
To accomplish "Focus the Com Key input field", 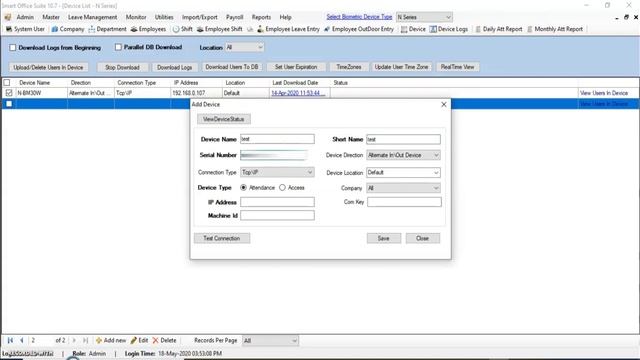I will coord(404,202).
